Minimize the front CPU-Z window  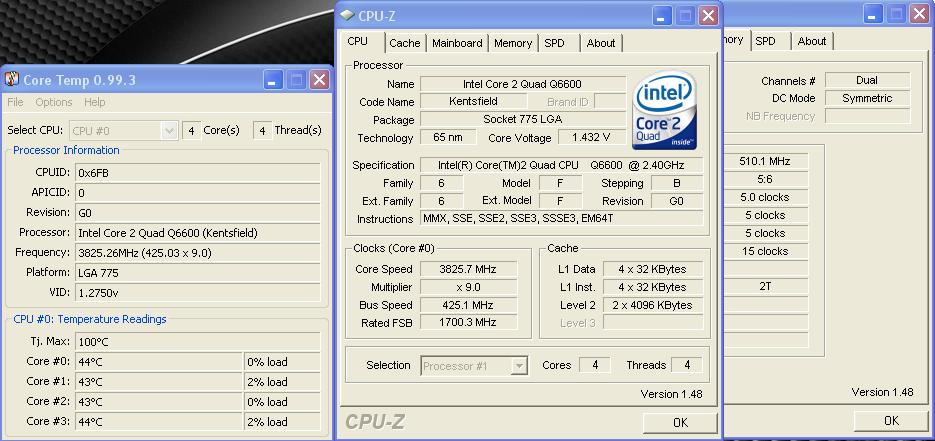click(662, 16)
